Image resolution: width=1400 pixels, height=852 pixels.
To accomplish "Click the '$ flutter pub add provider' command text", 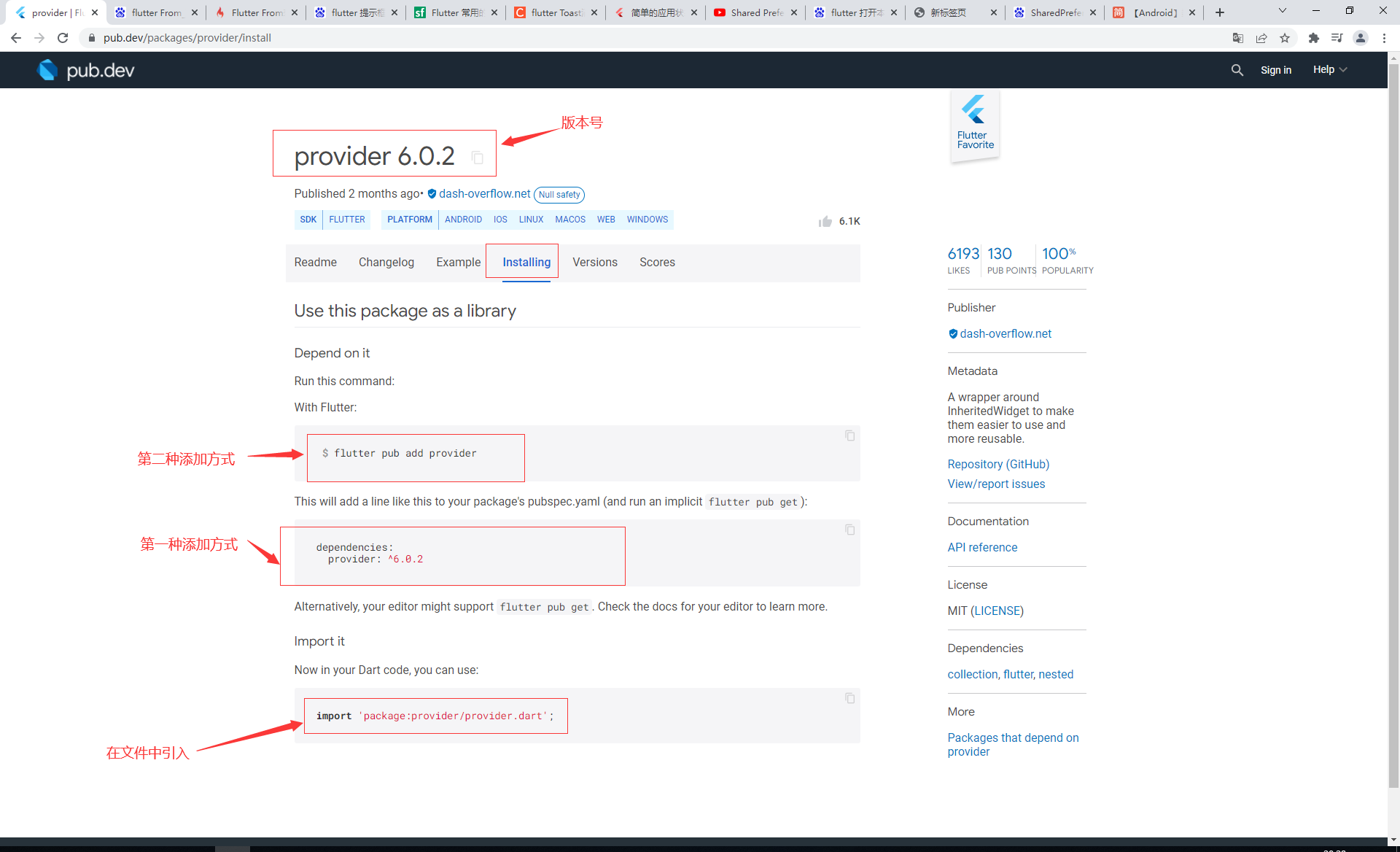I will pos(400,454).
